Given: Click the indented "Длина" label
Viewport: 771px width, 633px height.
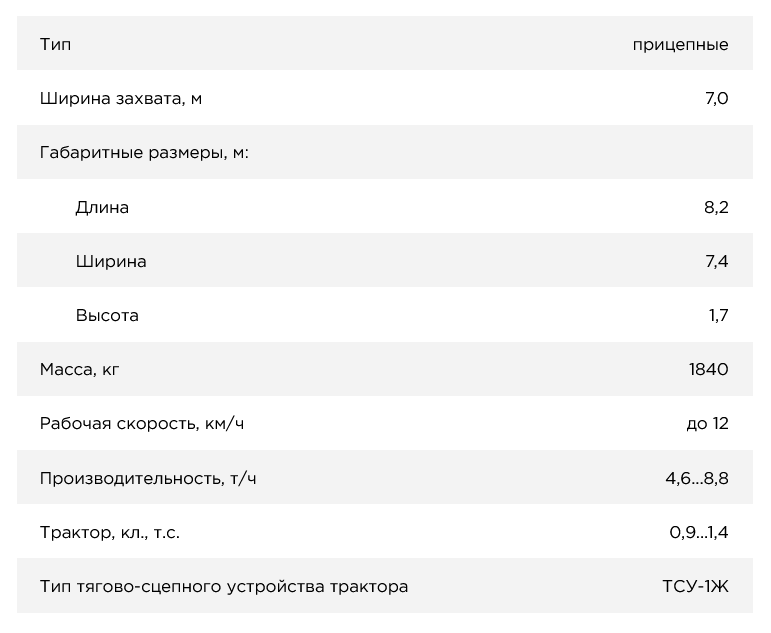Looking at the screenshot, I should coord(102,207).
